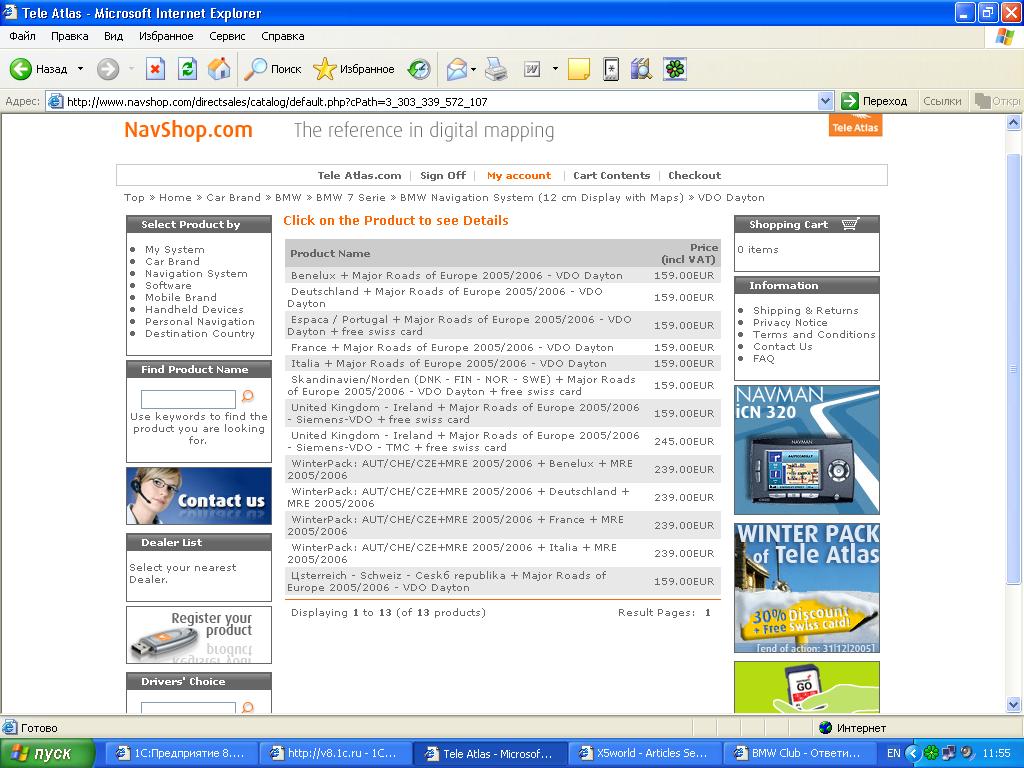Click the ICQ flower icon in system tray

tap(931, 753)
